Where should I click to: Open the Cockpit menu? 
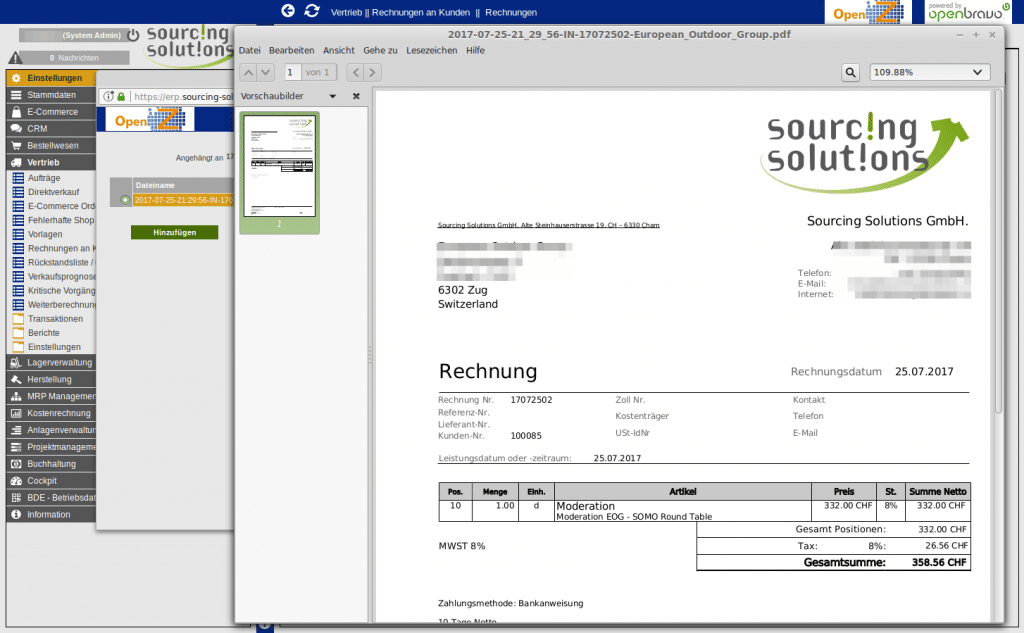coord(51,481)
